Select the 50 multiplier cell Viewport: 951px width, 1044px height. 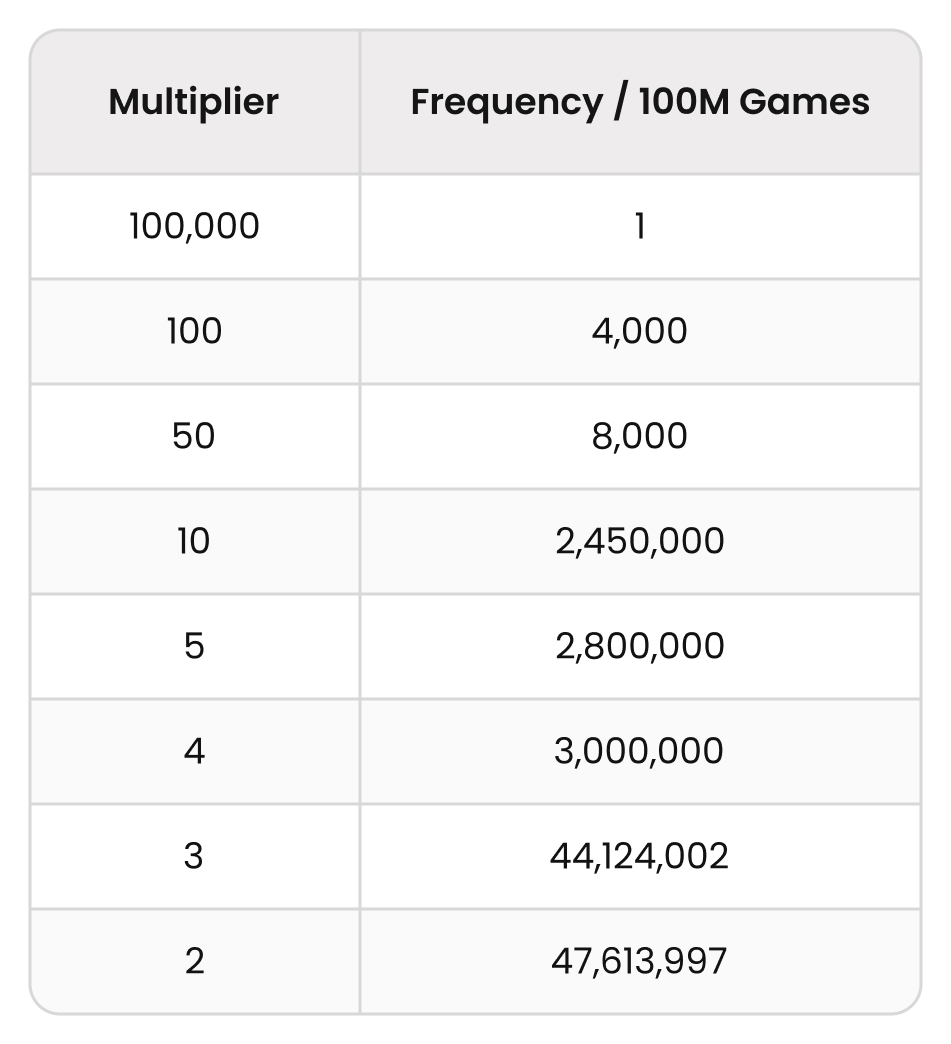point(194,437)
